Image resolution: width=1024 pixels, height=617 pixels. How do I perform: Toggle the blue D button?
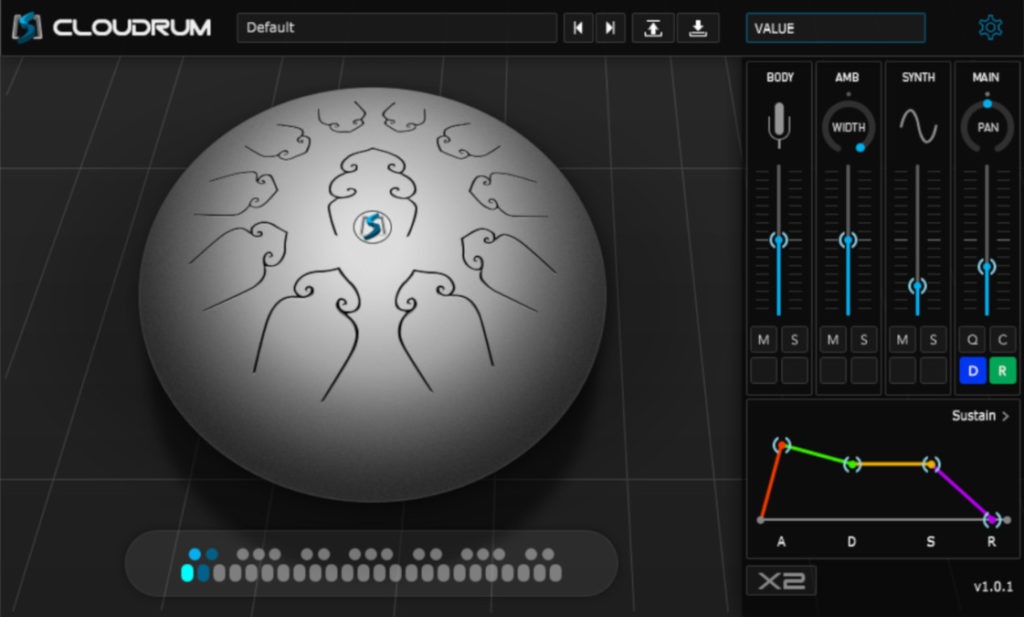tap(972, 370)
